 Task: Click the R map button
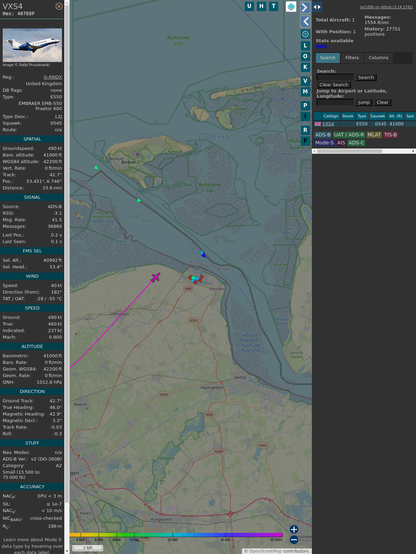[x=305, y=130]
